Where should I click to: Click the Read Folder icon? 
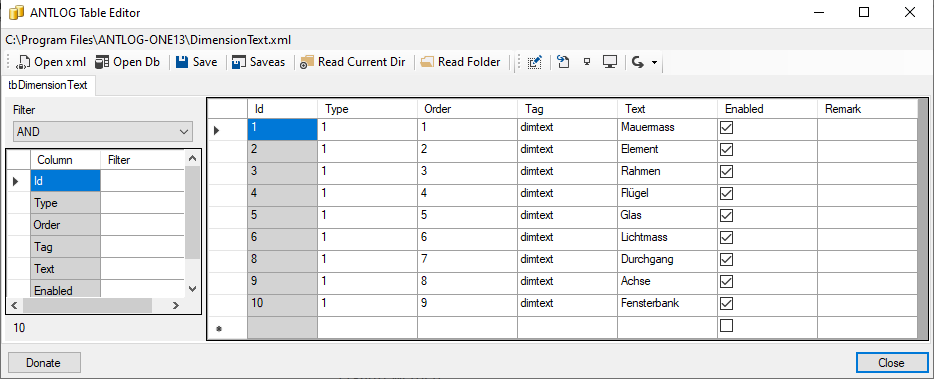point(426,62)
